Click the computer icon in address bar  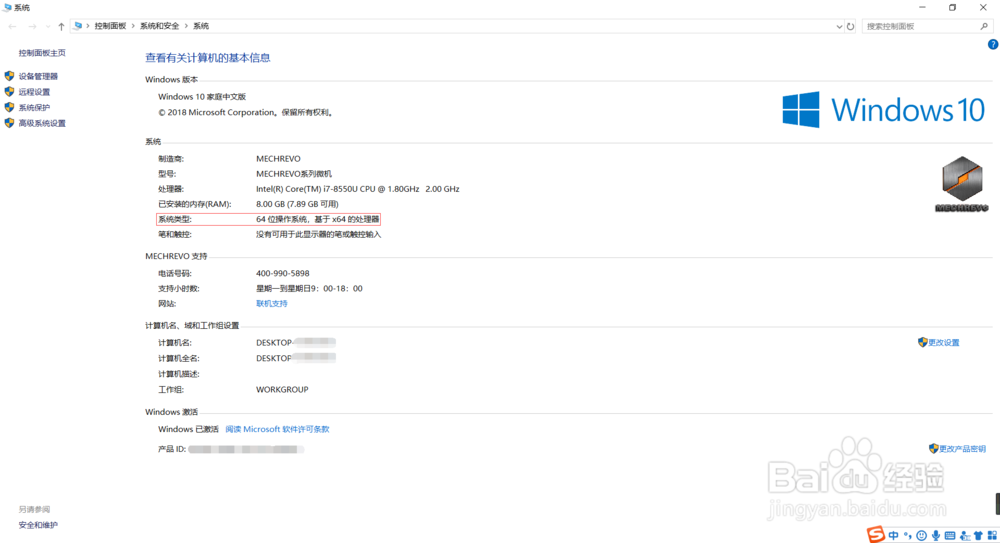78,26
